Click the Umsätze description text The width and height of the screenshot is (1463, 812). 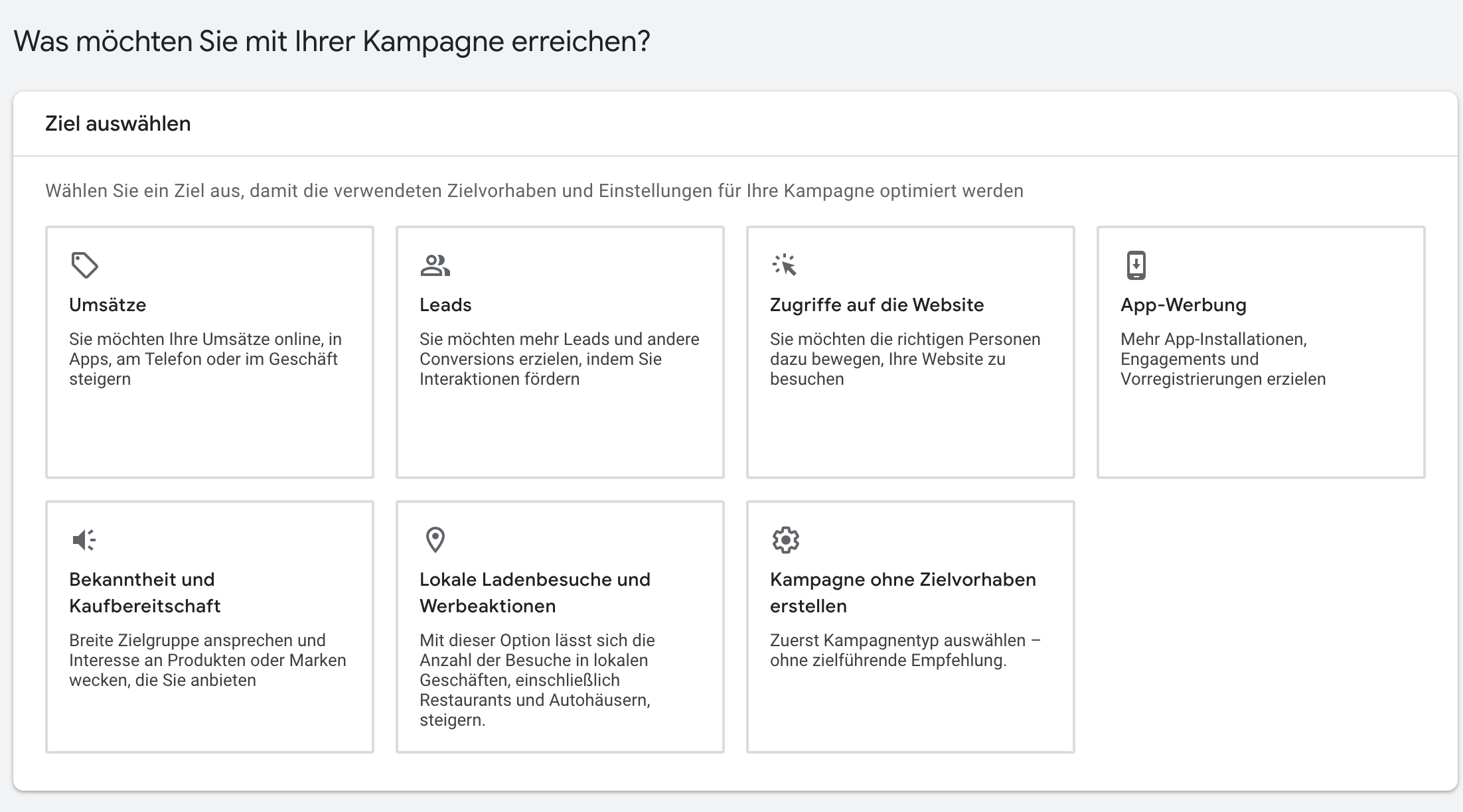205,359
